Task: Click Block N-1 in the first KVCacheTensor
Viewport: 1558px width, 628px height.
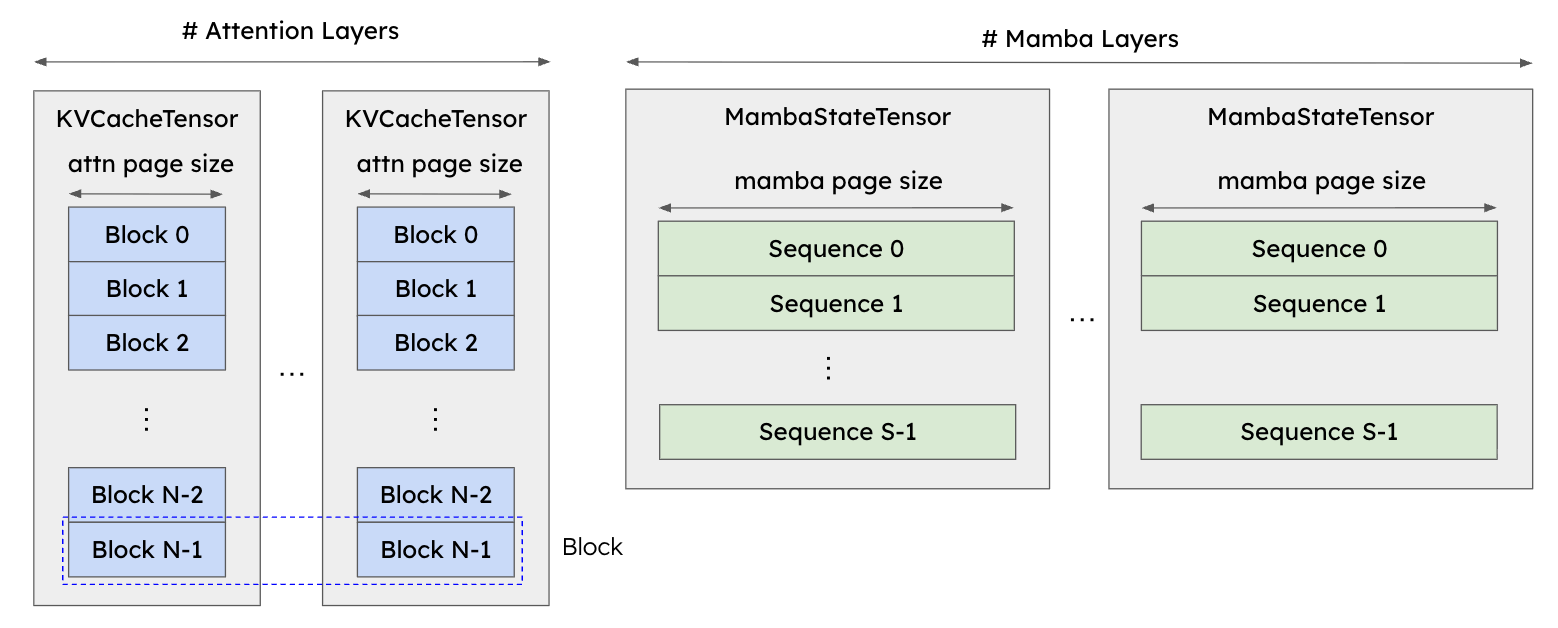Action: [147, 549]
